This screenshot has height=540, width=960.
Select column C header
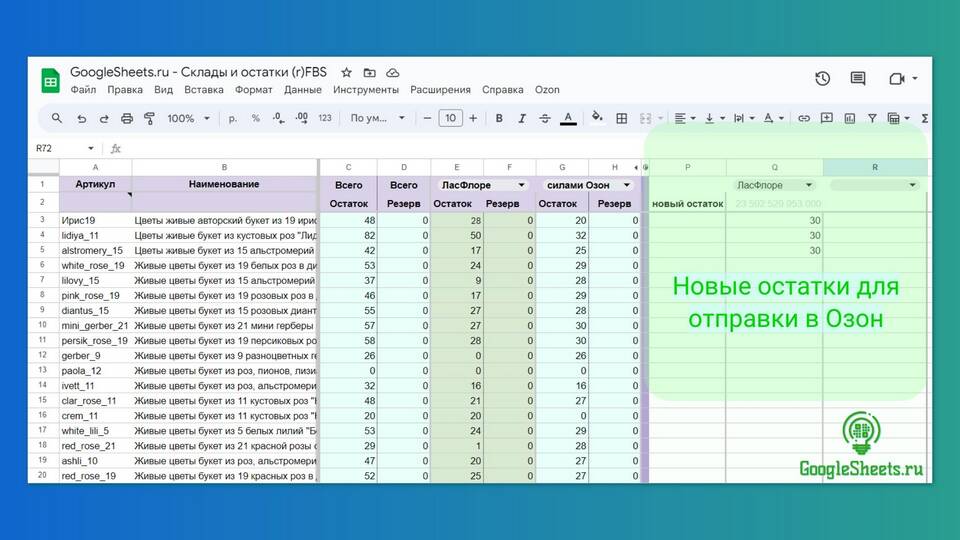click(348, 167)
